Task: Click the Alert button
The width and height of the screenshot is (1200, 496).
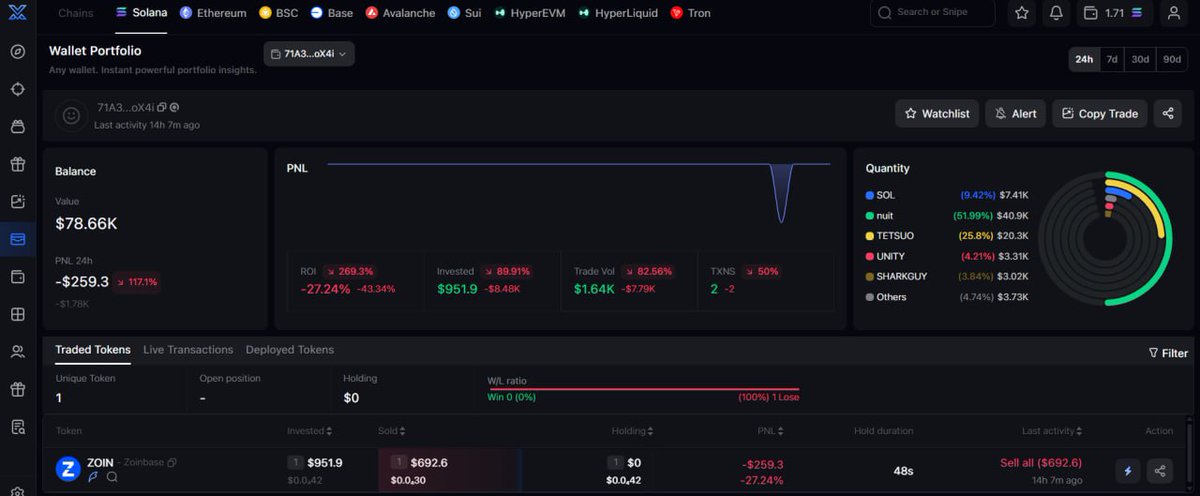Action: pyautogui.click(x=1015, y=113)
